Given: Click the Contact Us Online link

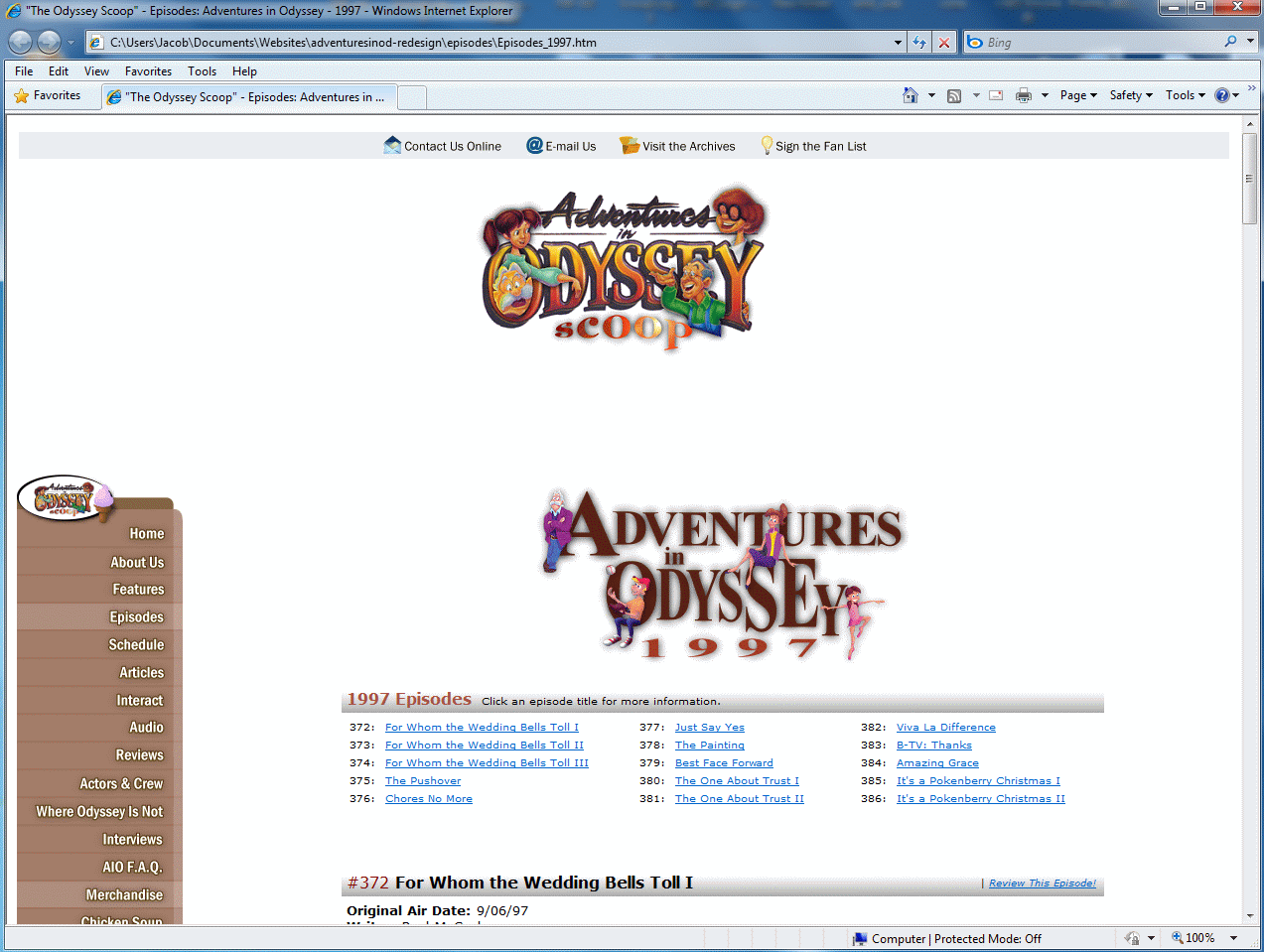Looking at the screenshot, I should pos(453,146).
